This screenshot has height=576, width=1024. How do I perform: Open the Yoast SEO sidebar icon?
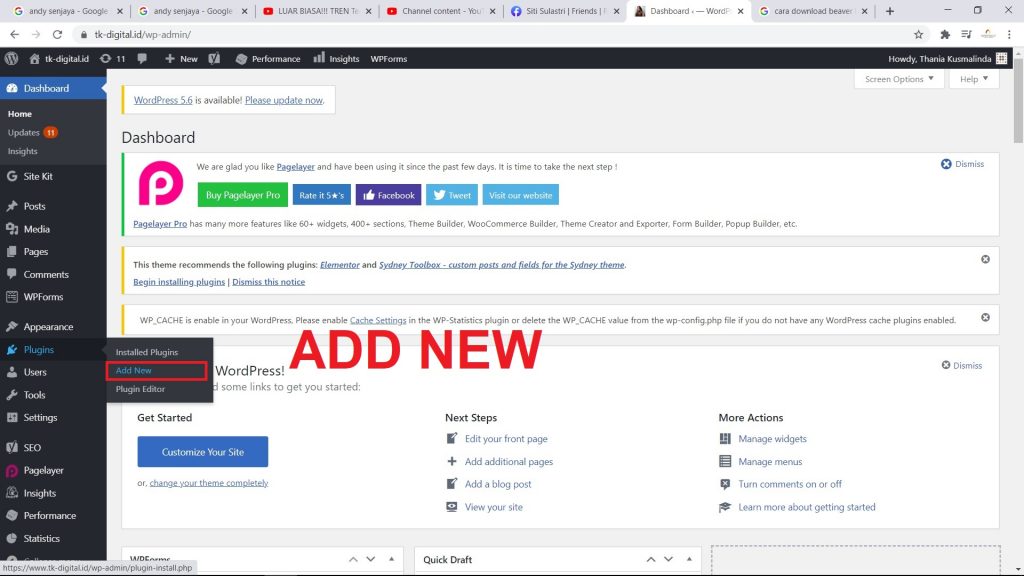[14, 447]
